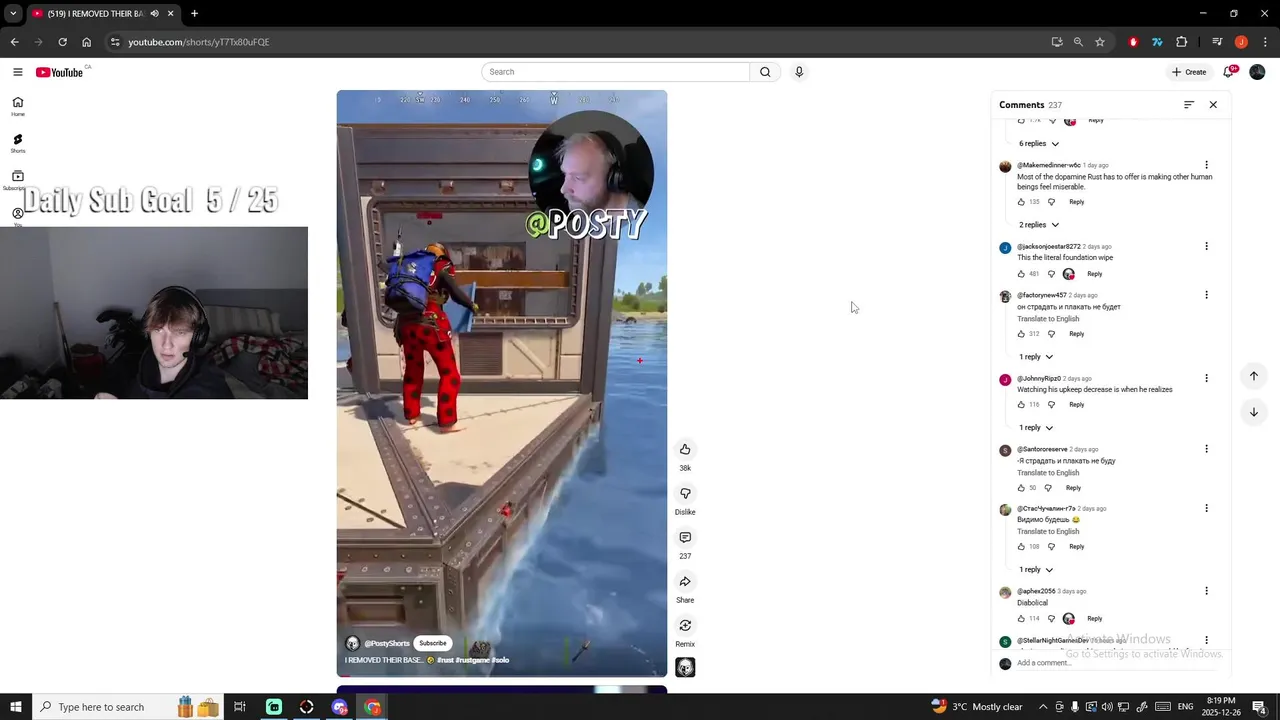Open Windows Start menu
The height and width of the screenshot is (720, 1280).
[16, 707]
